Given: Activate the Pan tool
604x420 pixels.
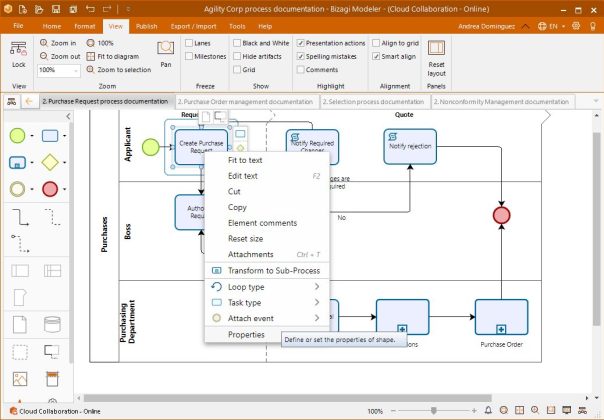Looking at the screenshot, I should [166, 54].
